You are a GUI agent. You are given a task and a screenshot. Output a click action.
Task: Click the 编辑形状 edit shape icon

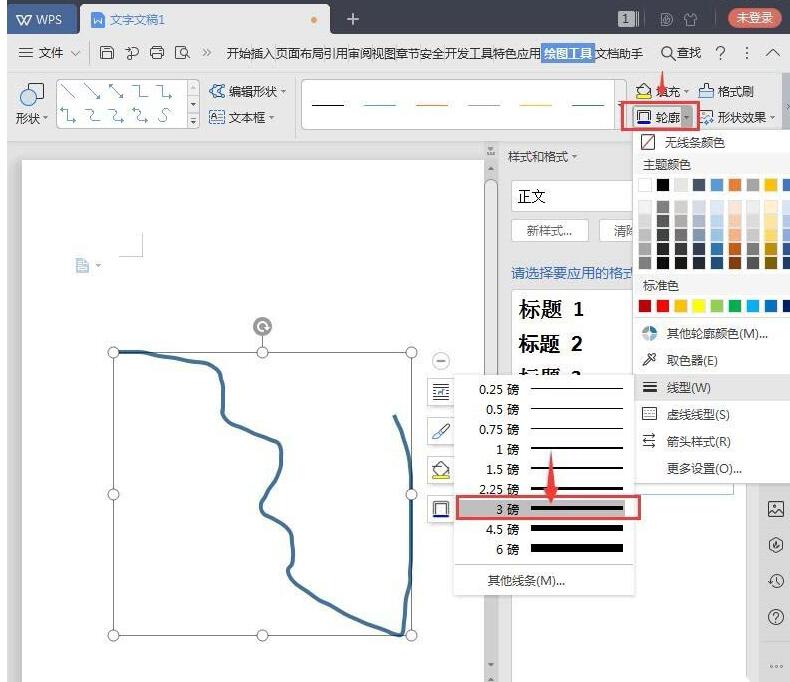(x=217, y=91)
